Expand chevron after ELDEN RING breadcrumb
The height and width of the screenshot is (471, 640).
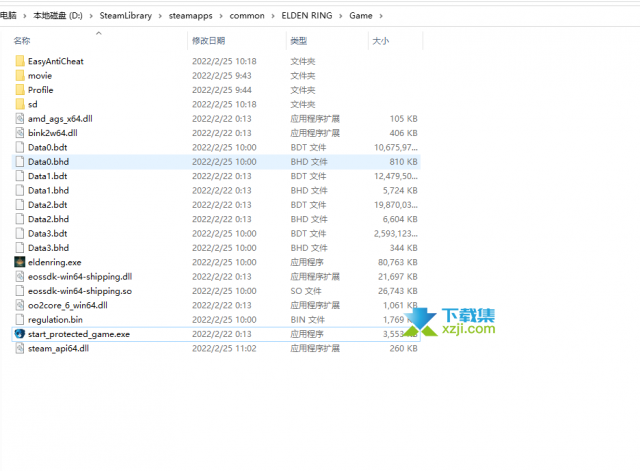[341, 16]
